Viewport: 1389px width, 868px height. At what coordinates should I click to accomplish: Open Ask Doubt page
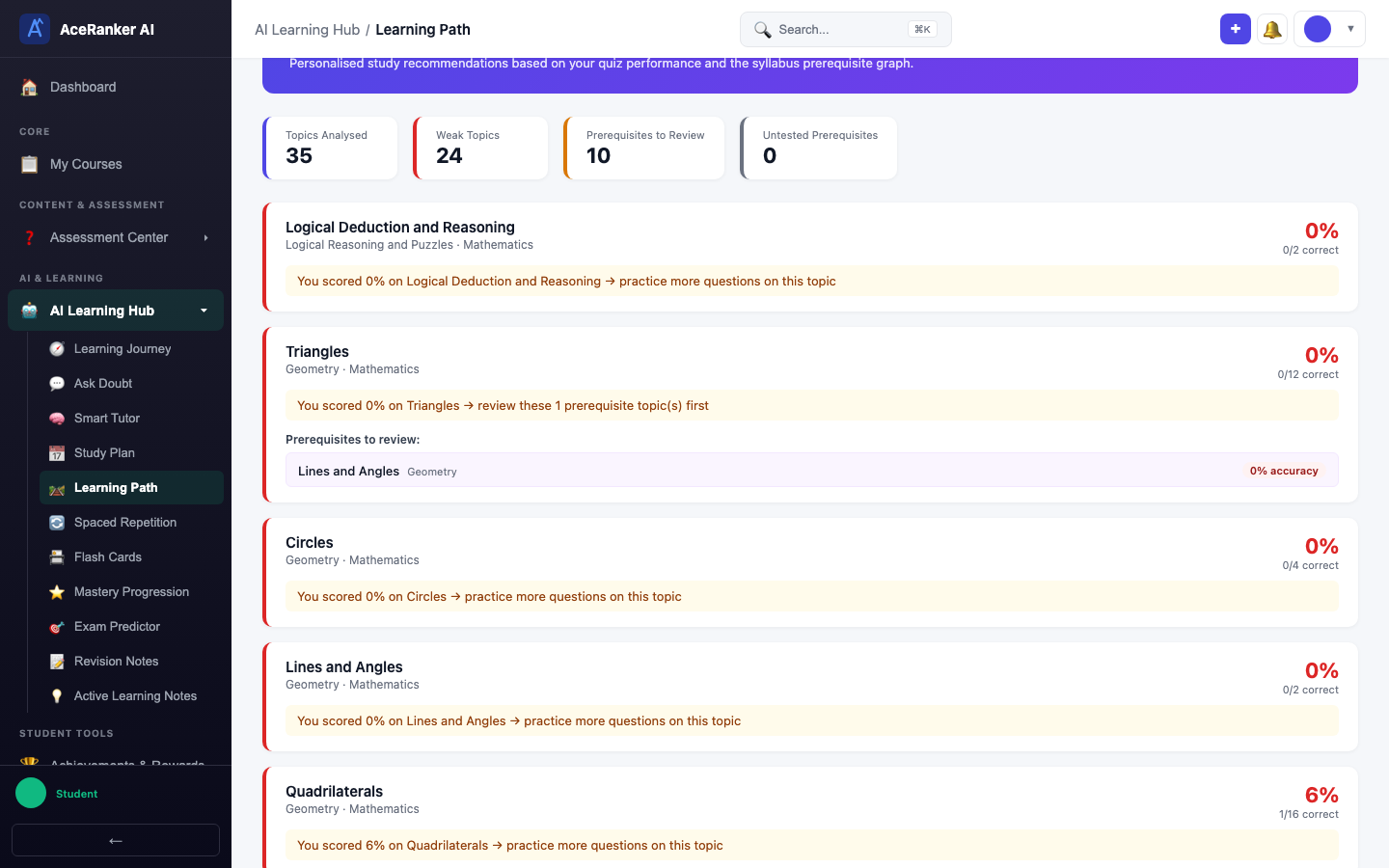131,384
